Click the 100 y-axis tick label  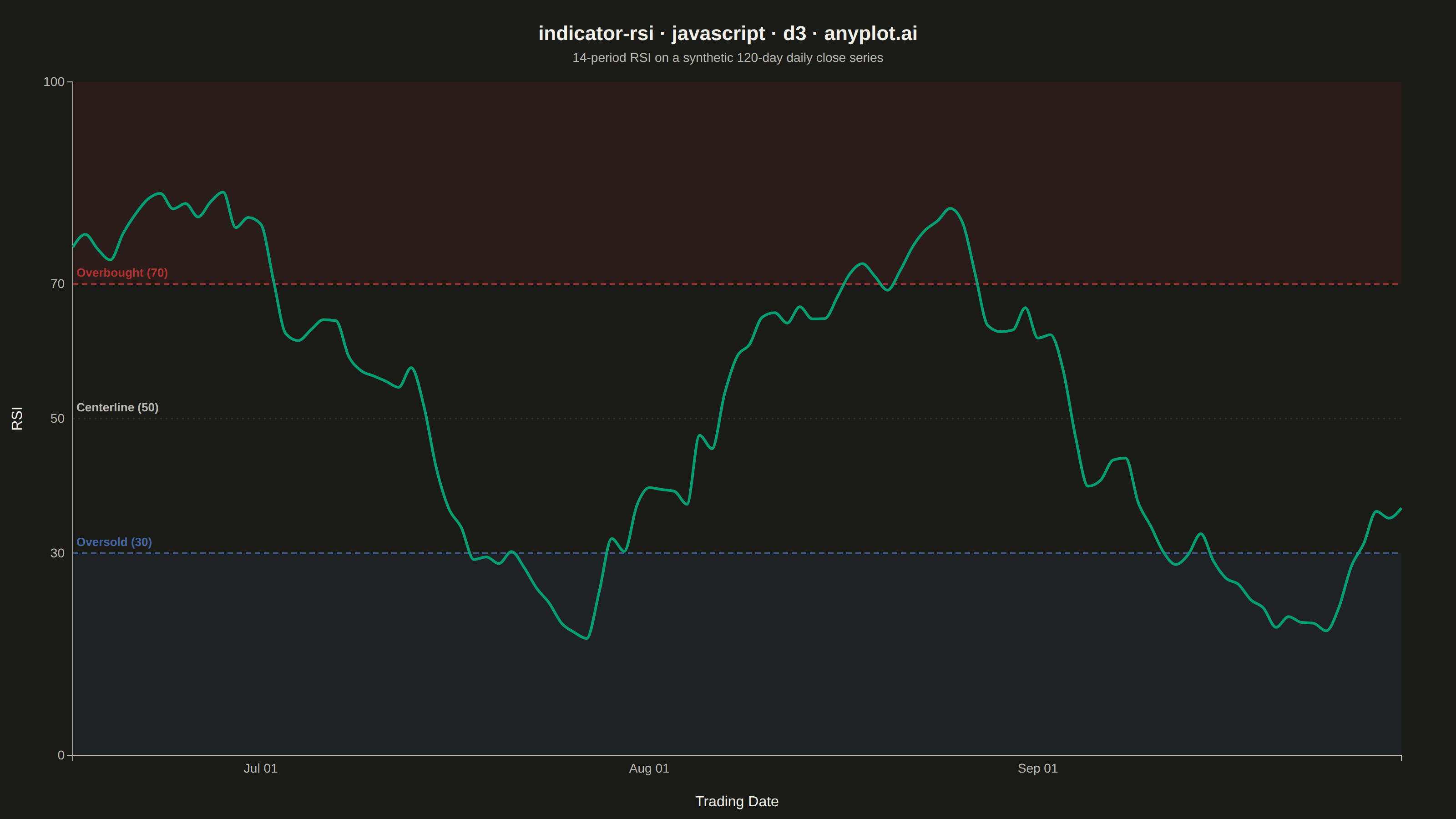pyautogui.click(x=54, y=82)
